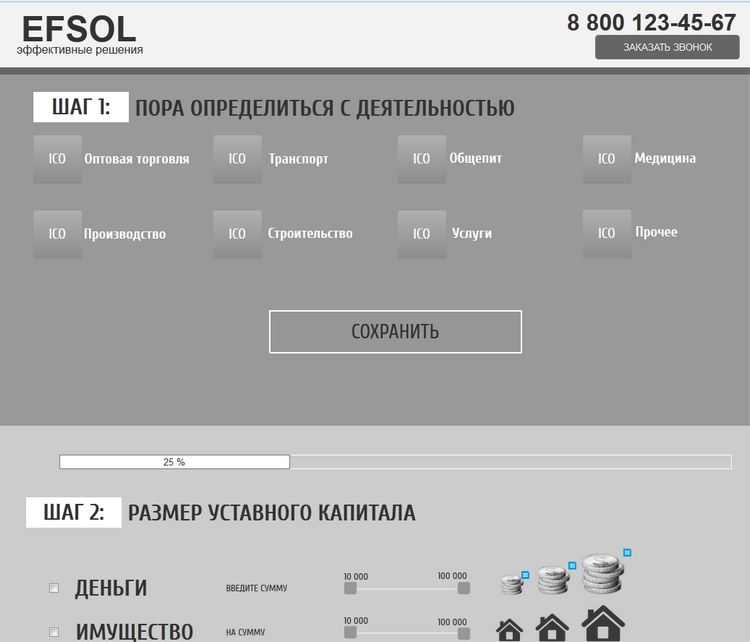Click the ВВЕДИТЕ СУММУ text
Screen dimensions: 750x642
pos(257,588)
